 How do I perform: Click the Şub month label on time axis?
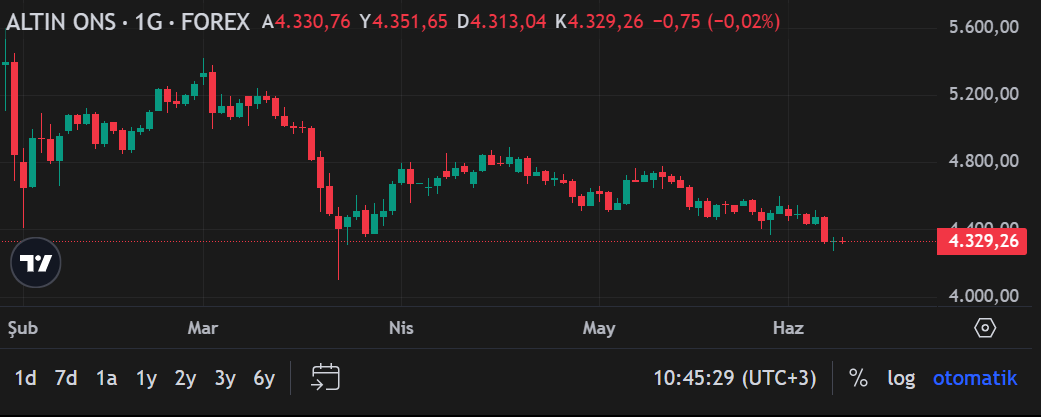click(x=23, y=329)
